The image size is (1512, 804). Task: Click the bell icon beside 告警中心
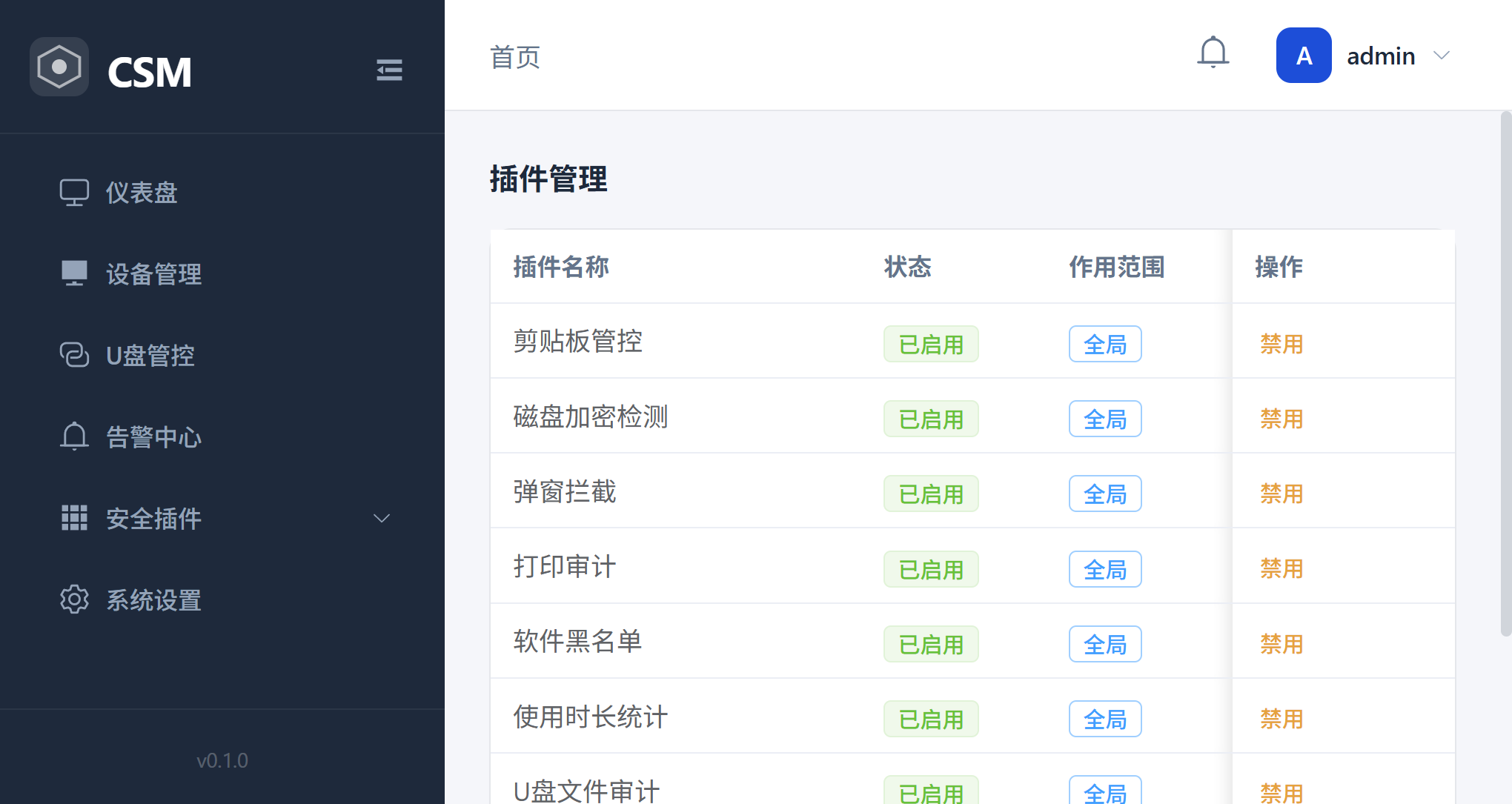[74, 436]
